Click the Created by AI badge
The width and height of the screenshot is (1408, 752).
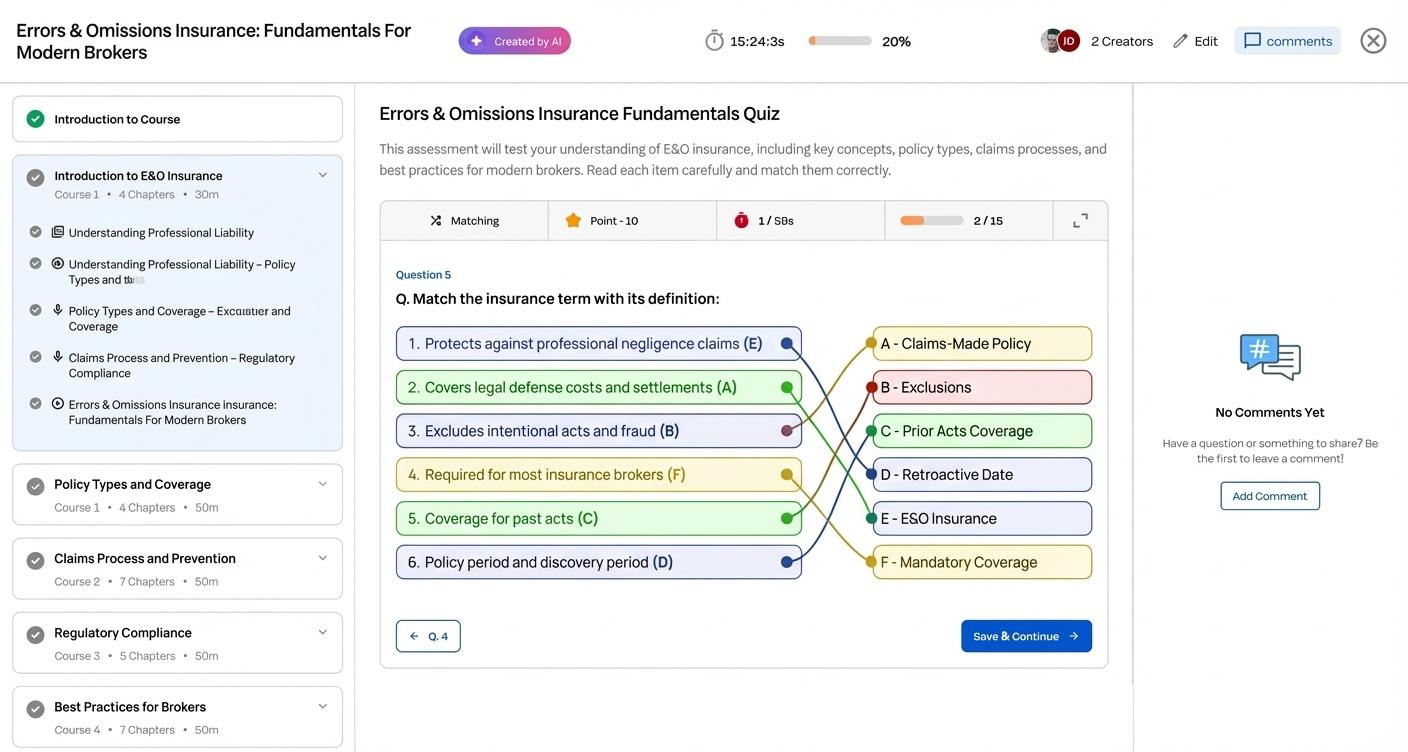pos(514,40)
